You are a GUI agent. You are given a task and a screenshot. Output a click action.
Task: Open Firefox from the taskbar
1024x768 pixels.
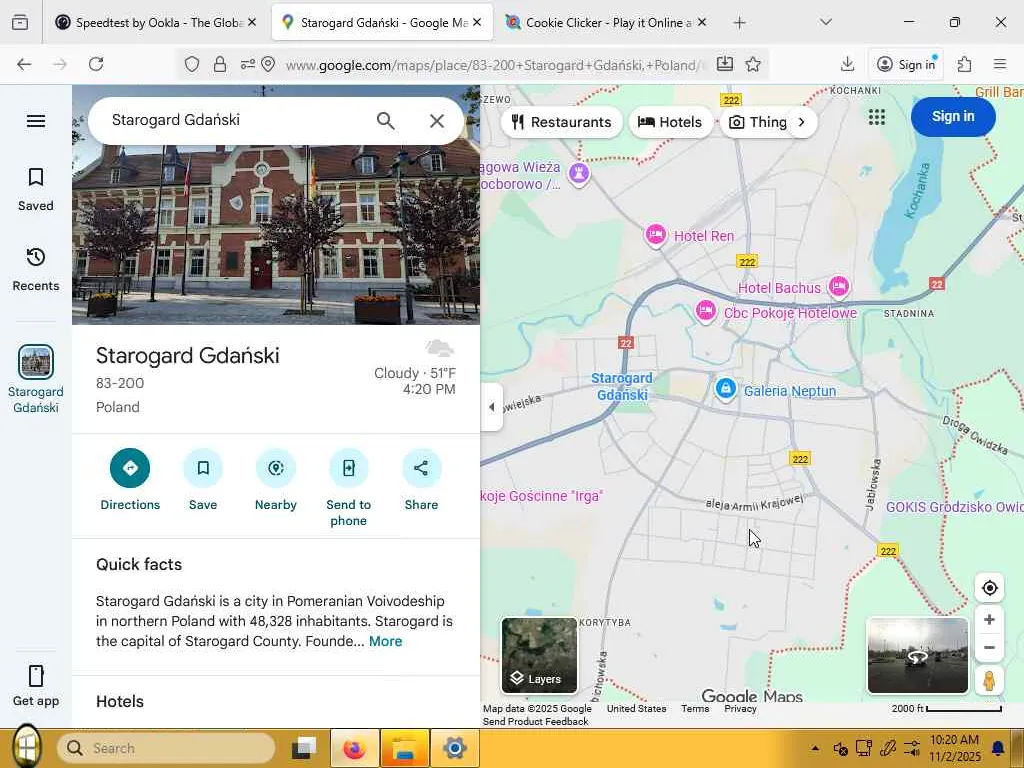pos(355,748)
